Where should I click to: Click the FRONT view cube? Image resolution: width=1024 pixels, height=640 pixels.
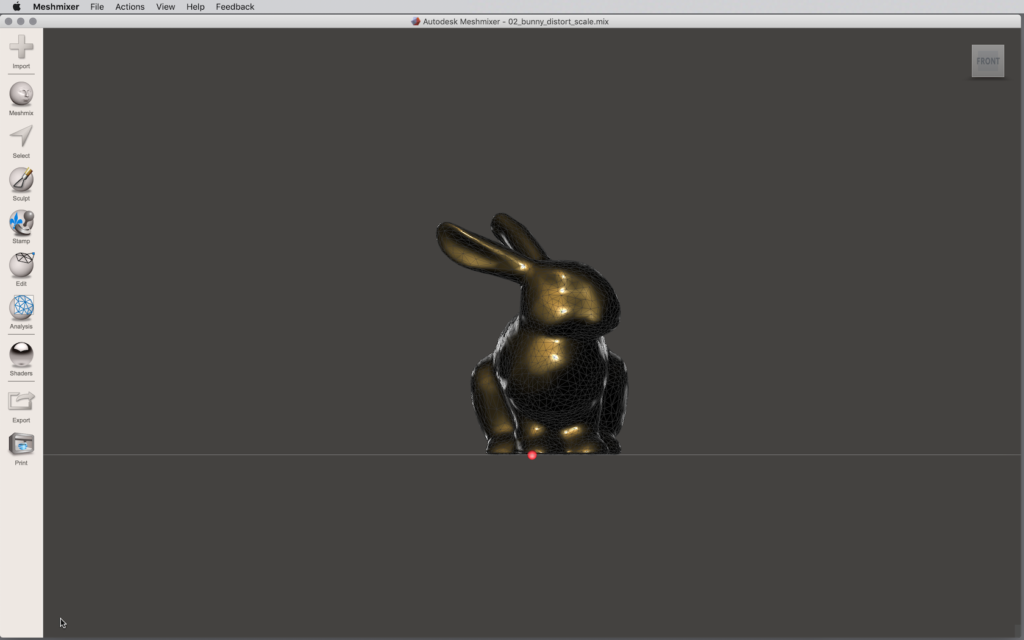987,61
